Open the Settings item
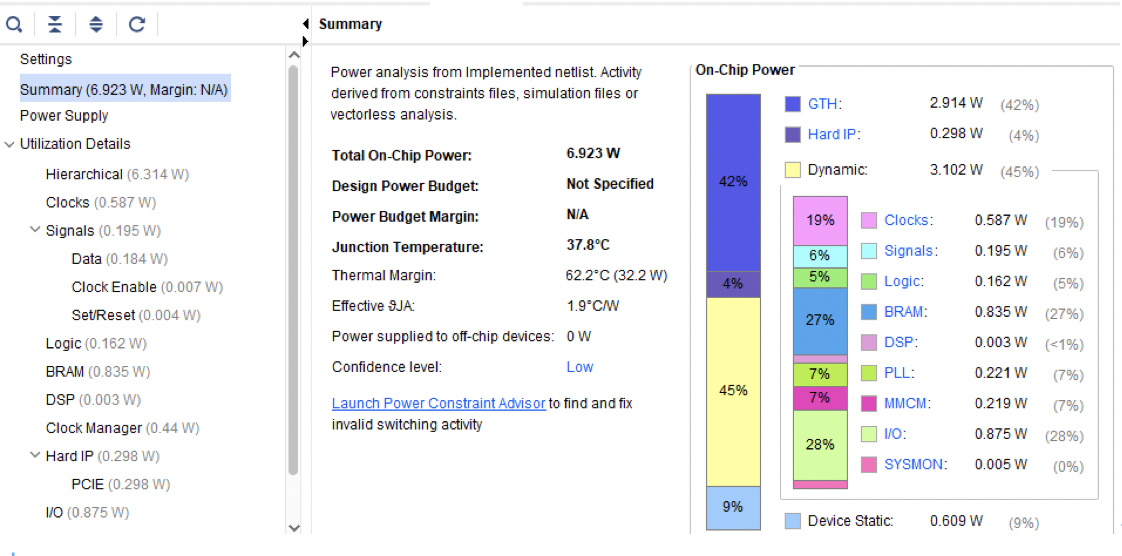 pyautogui.click(x=46, y=59)
